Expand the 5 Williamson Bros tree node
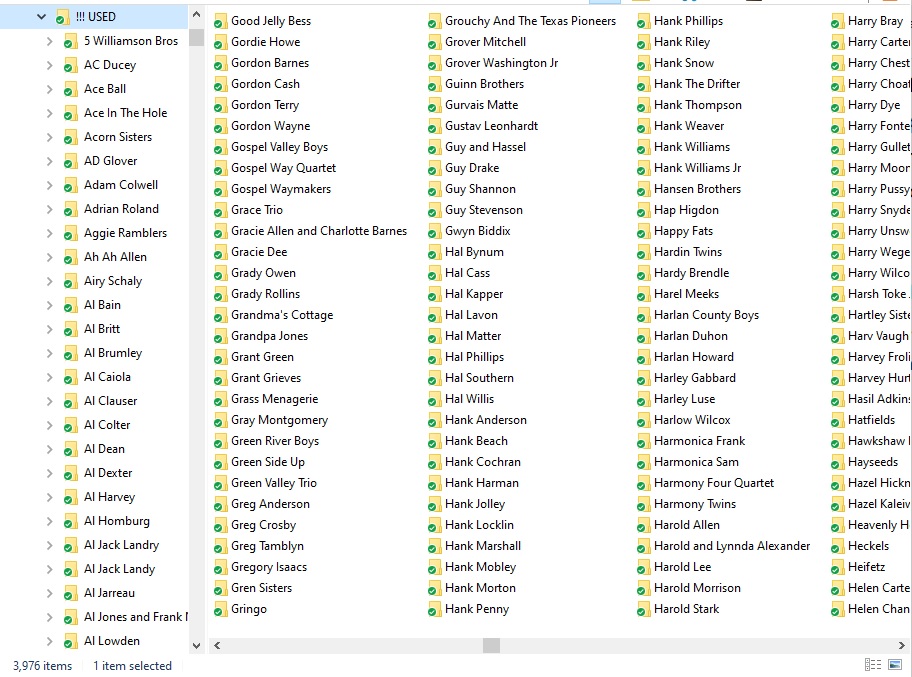Screen dimensions: 912x677 point(50,41)
